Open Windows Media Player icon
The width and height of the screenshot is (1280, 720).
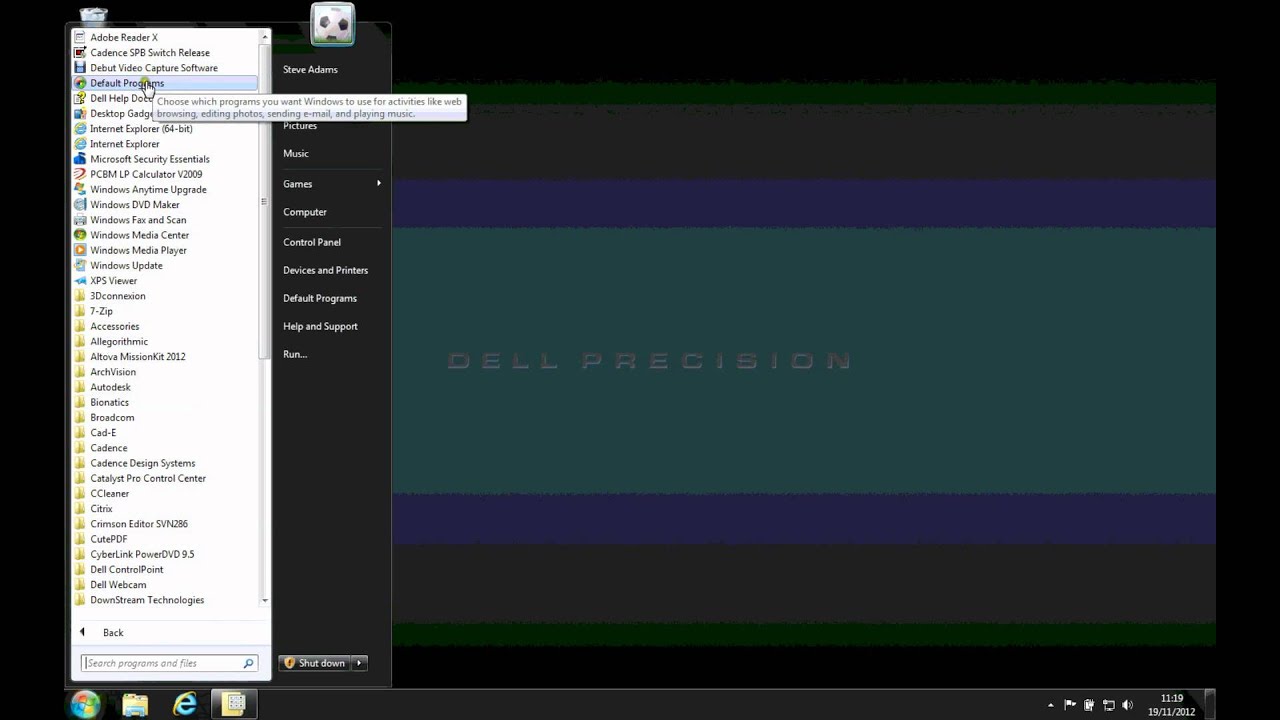pos(80,250)
